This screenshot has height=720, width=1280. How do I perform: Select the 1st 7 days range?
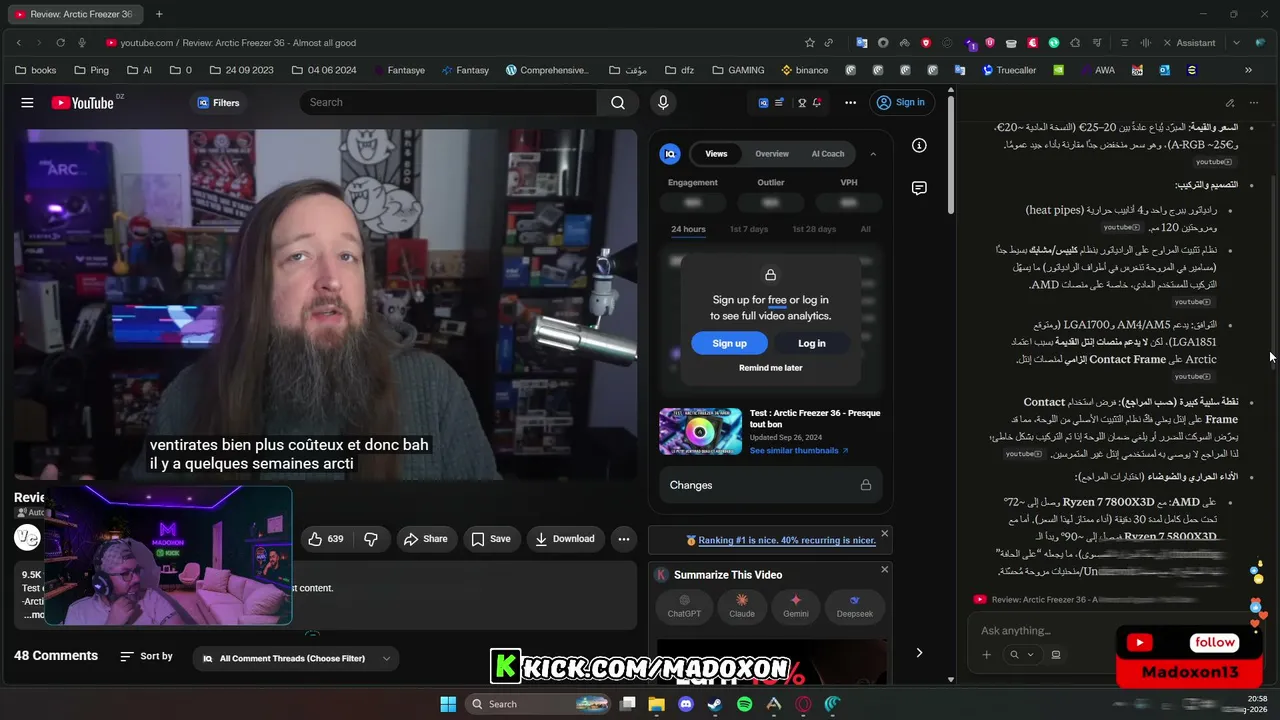(x=749, y=229)
